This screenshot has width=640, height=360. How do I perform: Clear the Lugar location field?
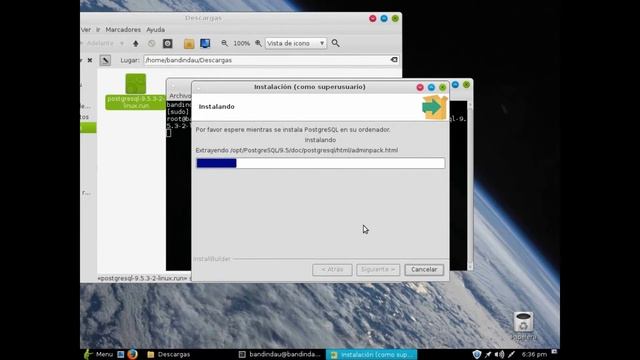[x=394, y=60]
